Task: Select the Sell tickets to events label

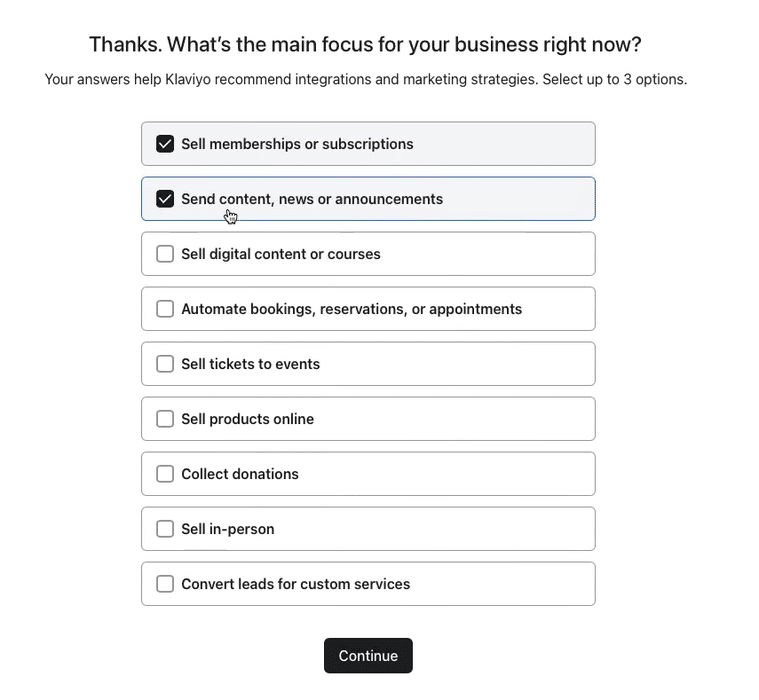Action: pos(250,364)
